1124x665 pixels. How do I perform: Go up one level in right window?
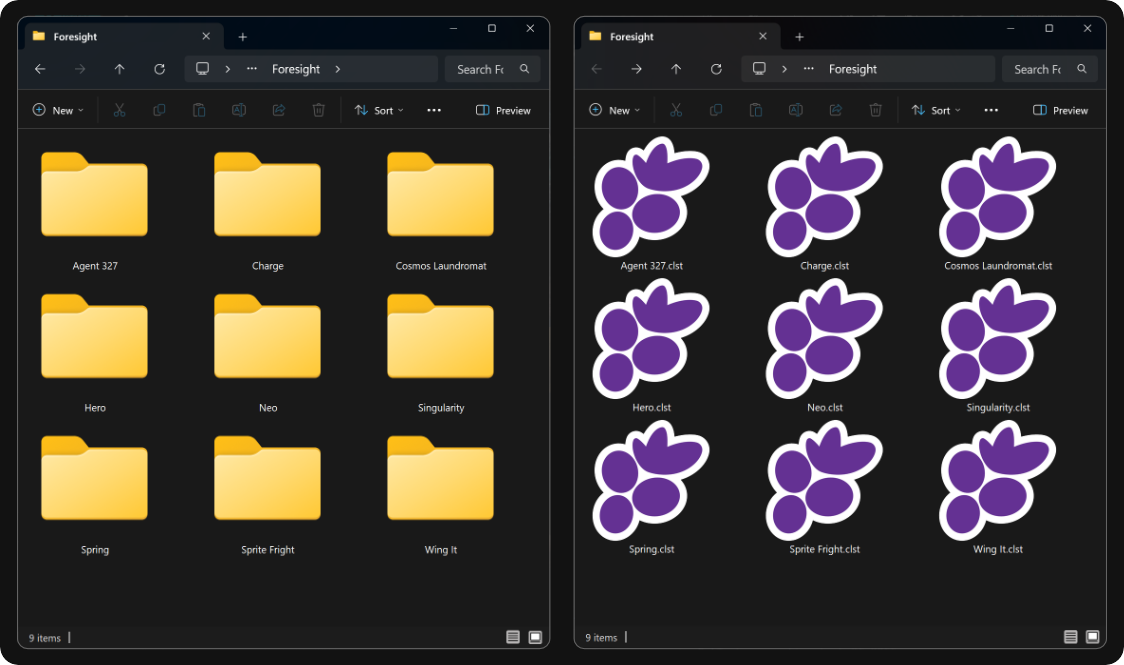pos(676,69)
